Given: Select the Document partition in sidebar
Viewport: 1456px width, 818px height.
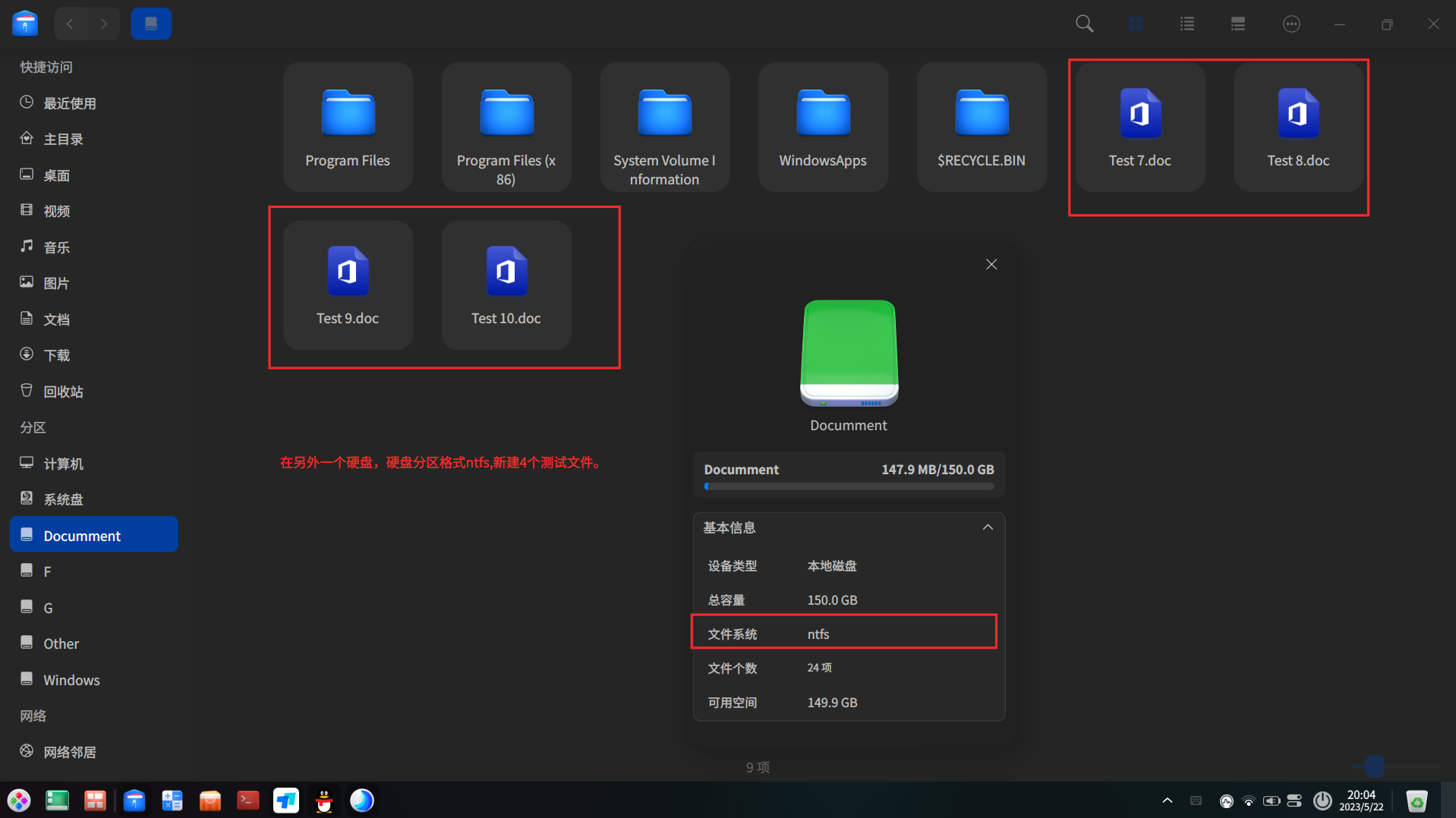Looking at the screenshot, I should coord(82,535).
